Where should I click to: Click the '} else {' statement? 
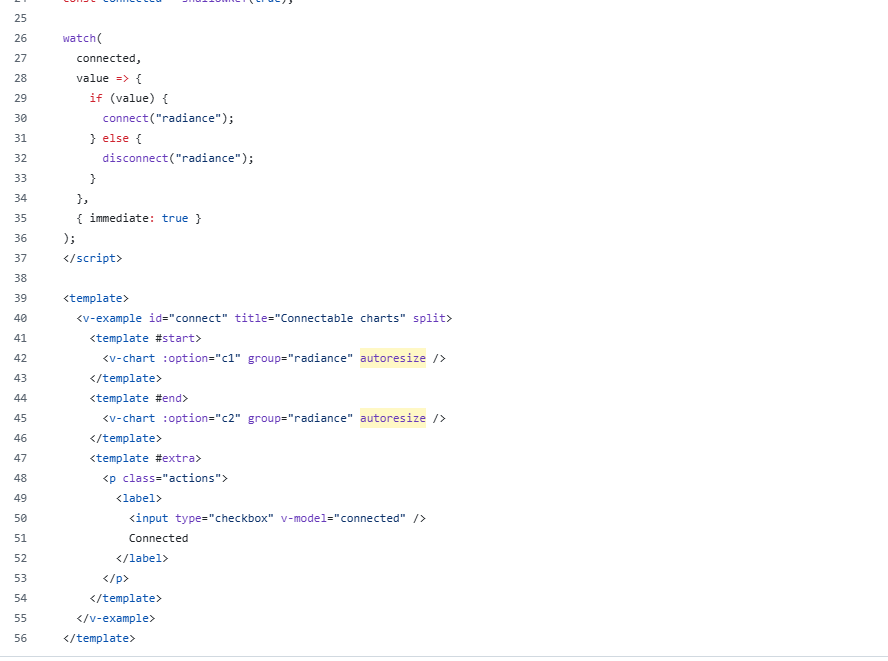coord(116,139)
